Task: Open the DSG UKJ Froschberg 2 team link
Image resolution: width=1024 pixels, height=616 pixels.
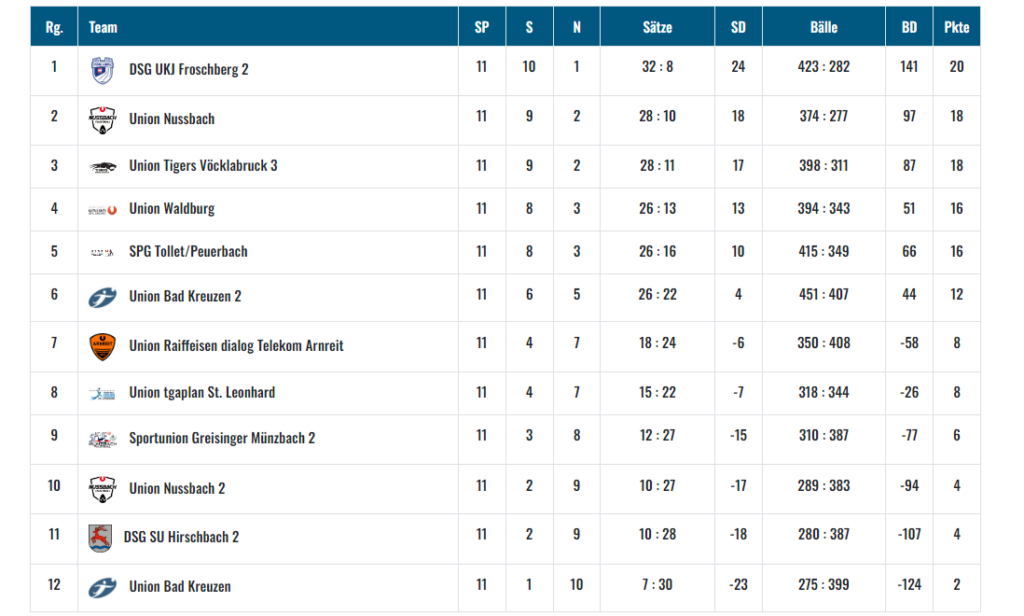Action: click(x=188, y=70)
